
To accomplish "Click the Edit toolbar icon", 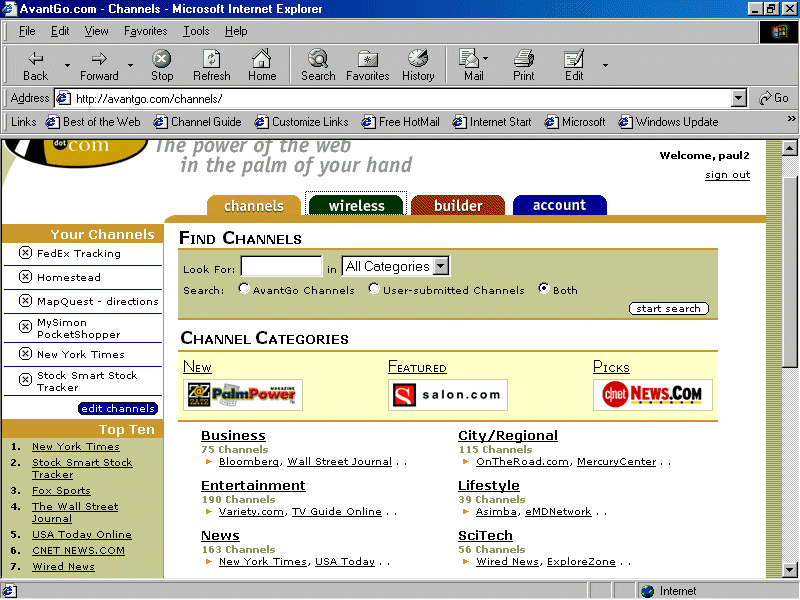I will click(x=573, y=59).
